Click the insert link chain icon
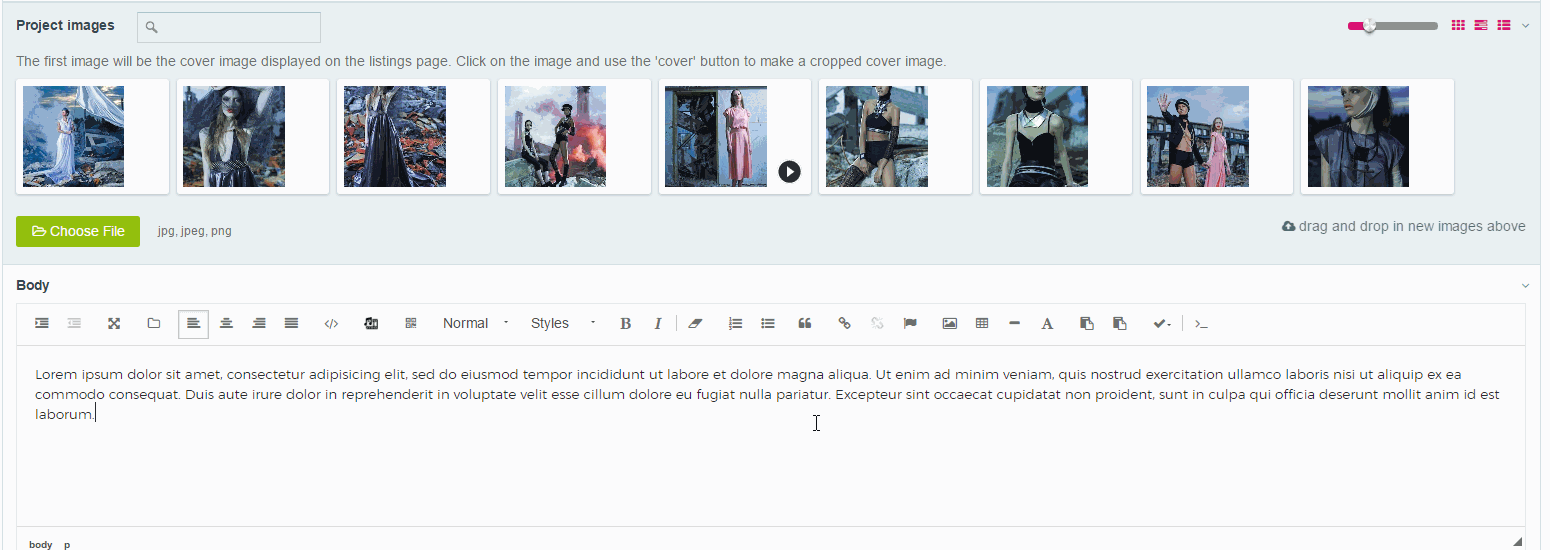The image size is (1550, 550). (844, 324)
